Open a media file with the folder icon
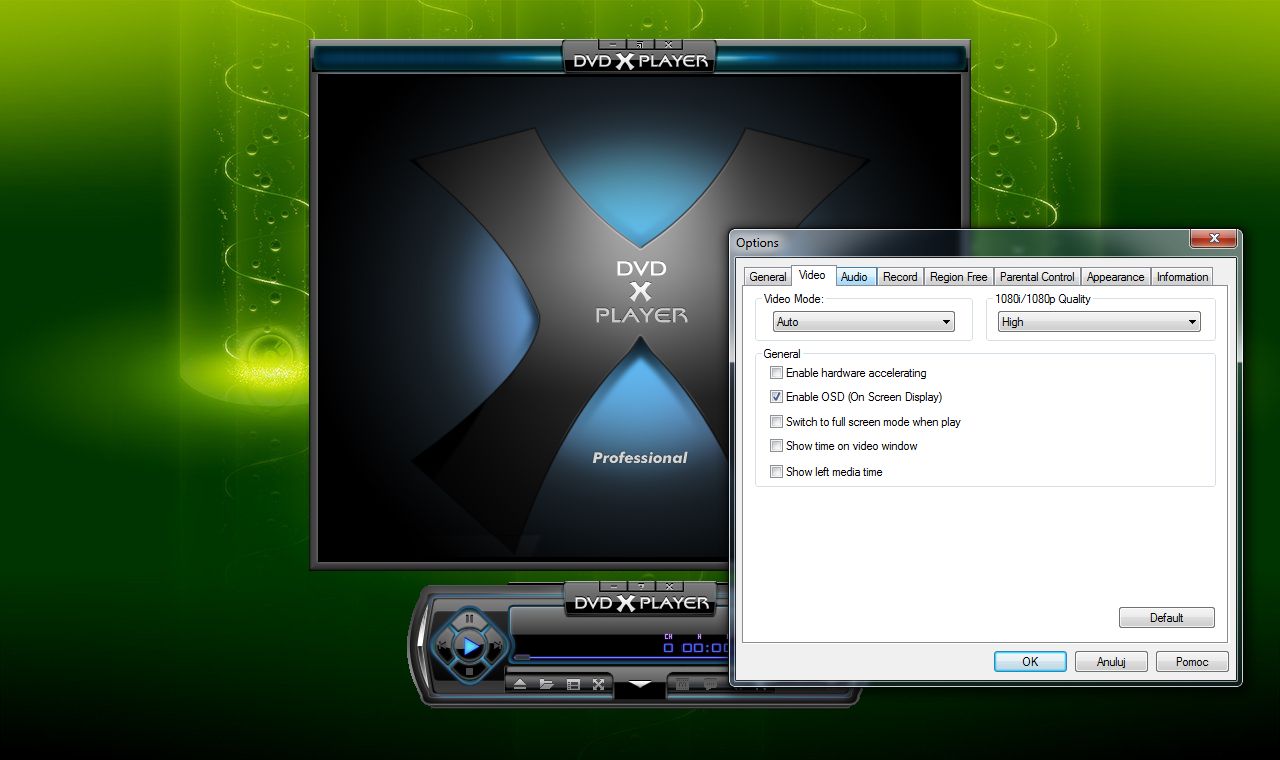This screenshot has height=760, width=1280. tap(546, 685)
